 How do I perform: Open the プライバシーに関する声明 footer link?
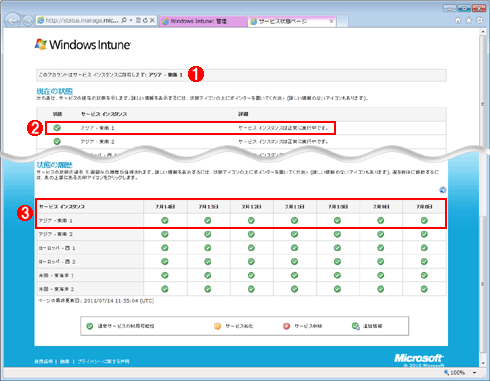pos(103,361)
